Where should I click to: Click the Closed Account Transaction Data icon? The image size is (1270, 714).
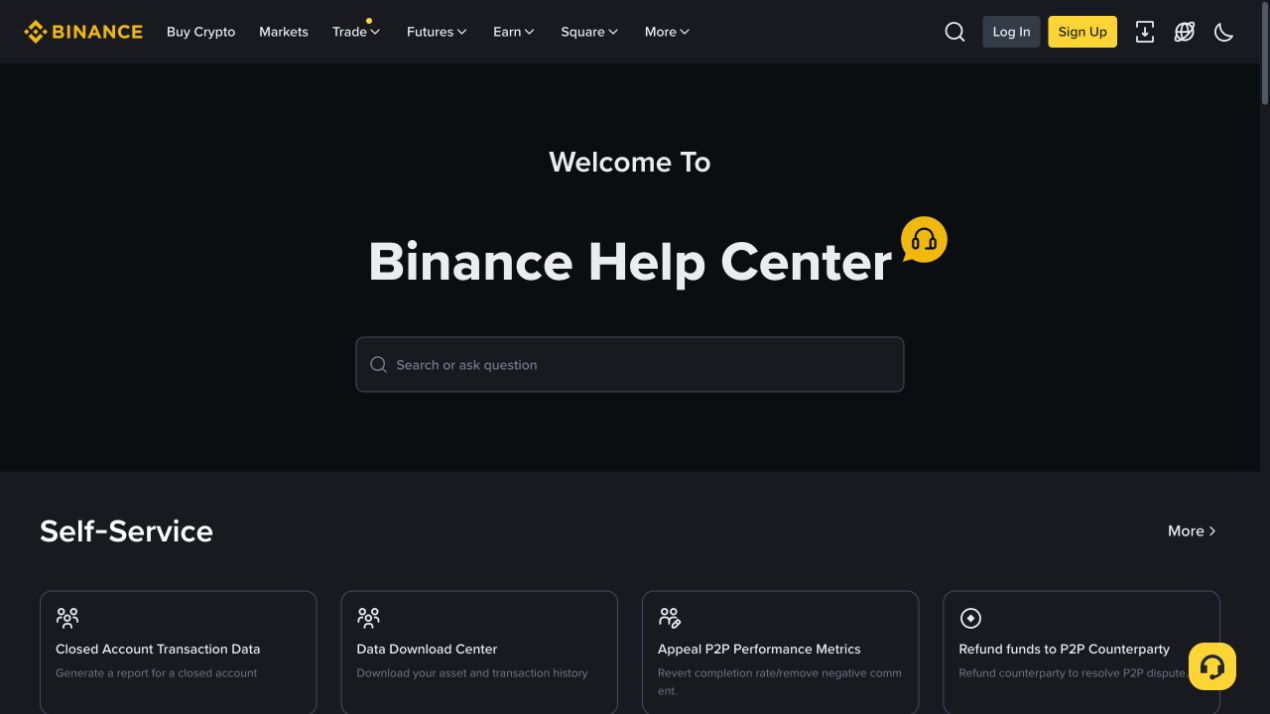67,618
